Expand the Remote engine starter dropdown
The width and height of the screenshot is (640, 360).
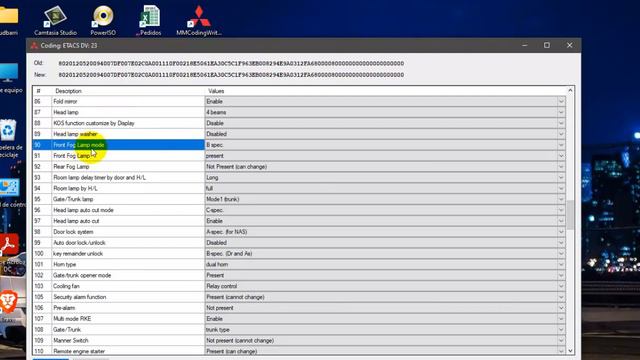[x=561, y=351]
